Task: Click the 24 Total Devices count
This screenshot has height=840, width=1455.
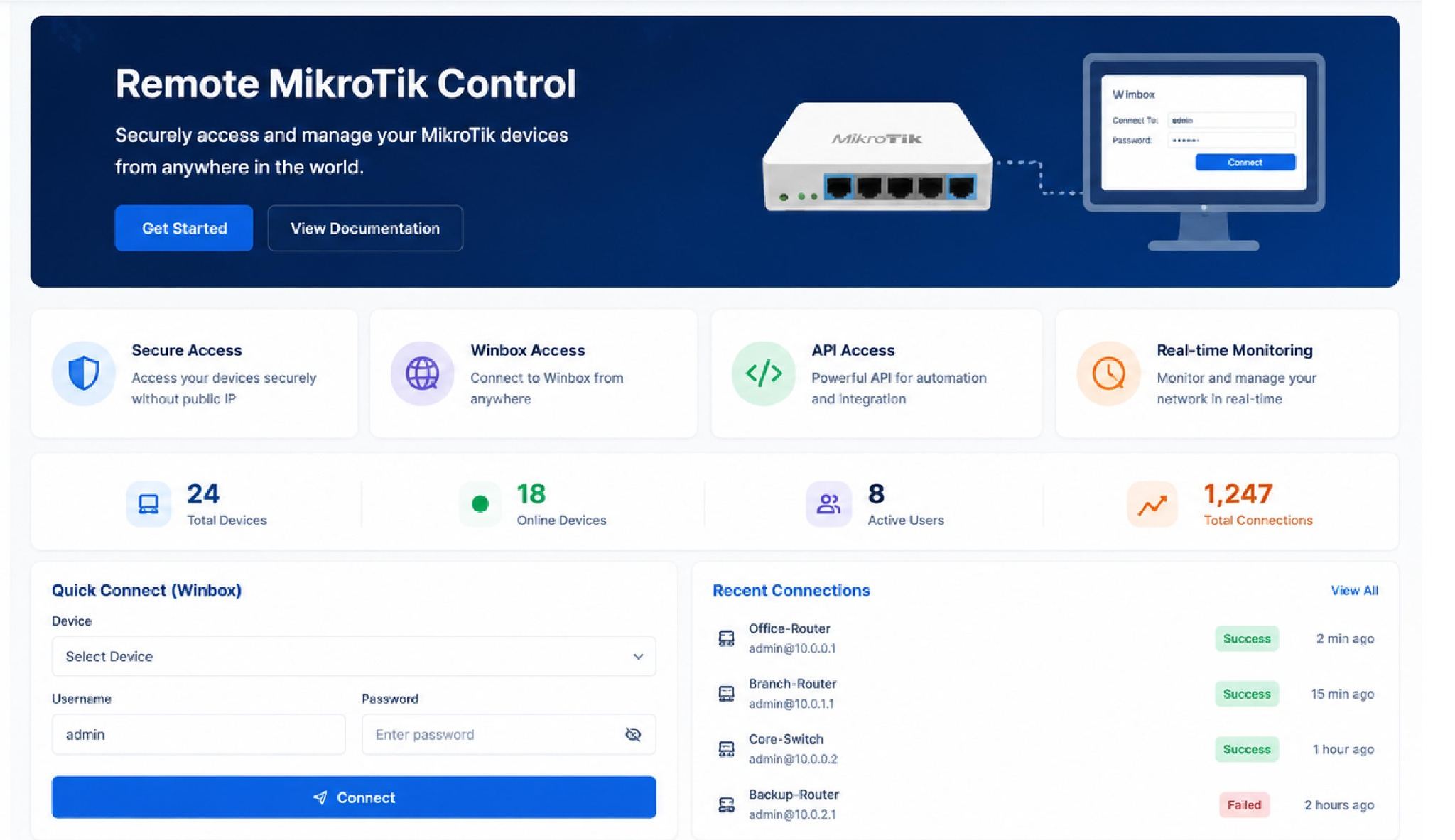Action: [x=203, y=493]
